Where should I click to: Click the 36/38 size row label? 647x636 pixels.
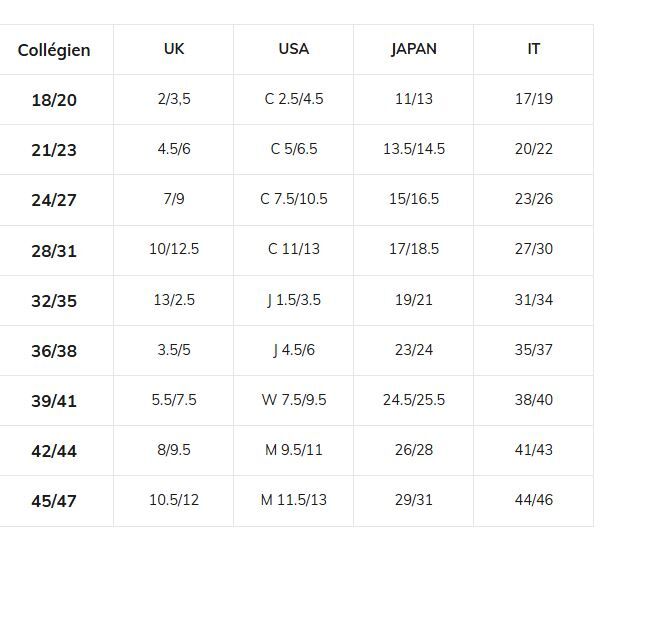point(54,351)
